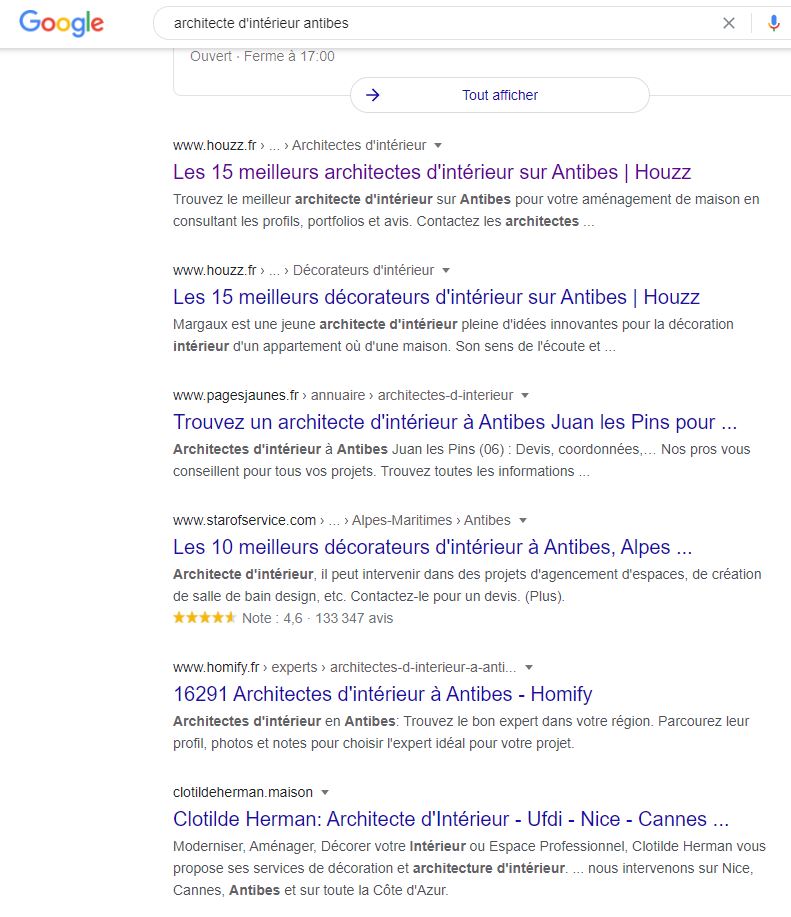Click the www.homify.fr breadcrumb URL
The height and width of the screenshot is (917, 791).
(x=216, y=667)
